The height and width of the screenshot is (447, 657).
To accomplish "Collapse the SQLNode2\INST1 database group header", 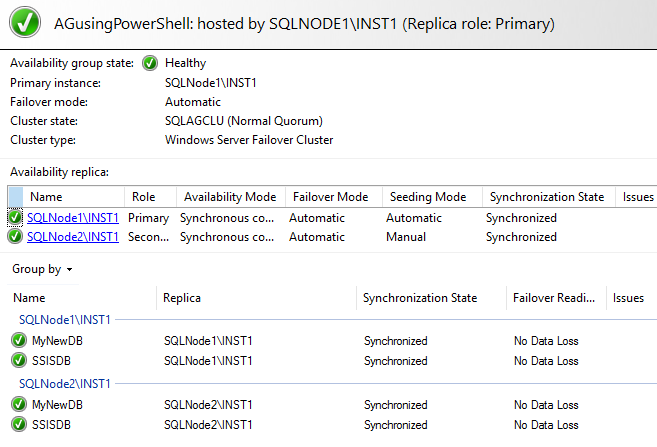I will [x=65, y=384].
